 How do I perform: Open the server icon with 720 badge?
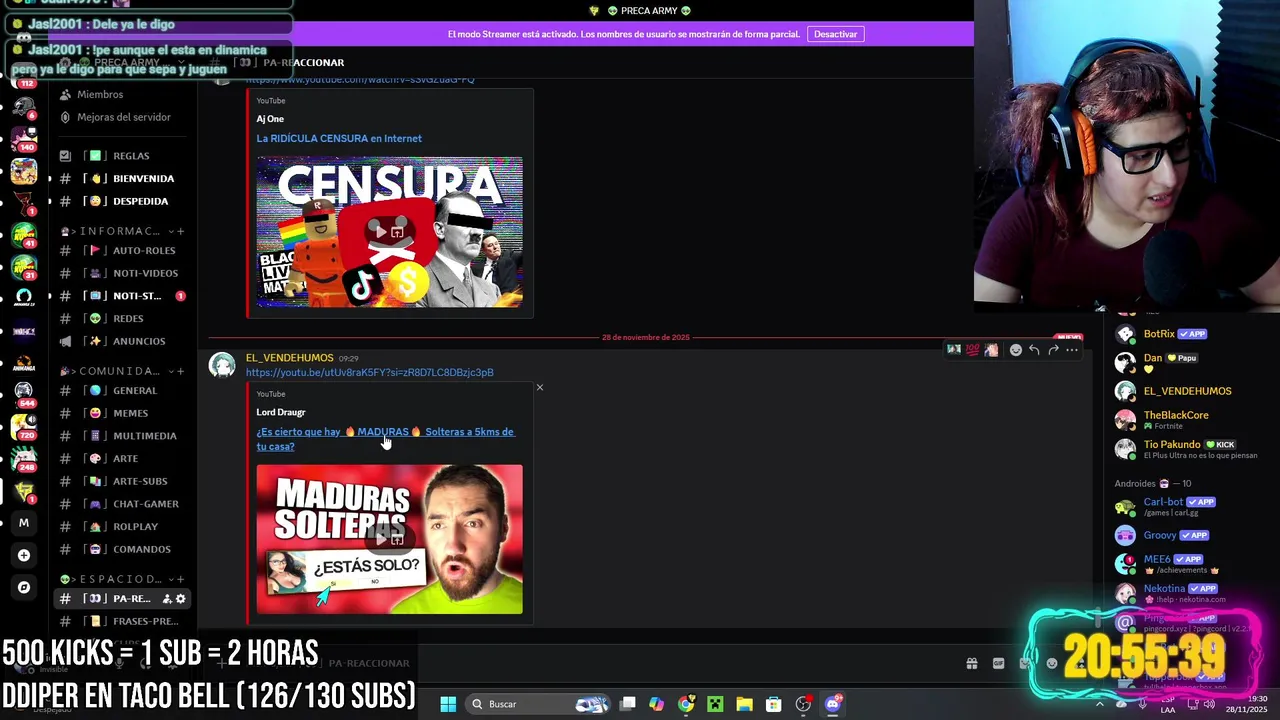(x=24, y=426)
